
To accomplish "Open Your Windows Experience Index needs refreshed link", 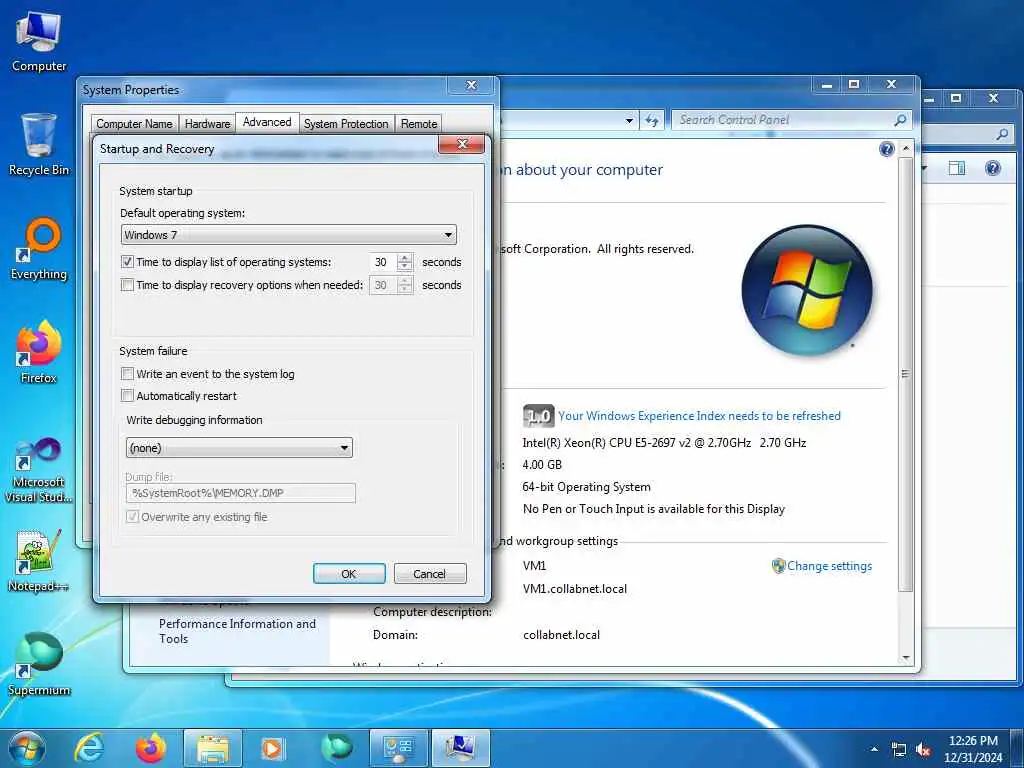I will click(x=699, y=416).
